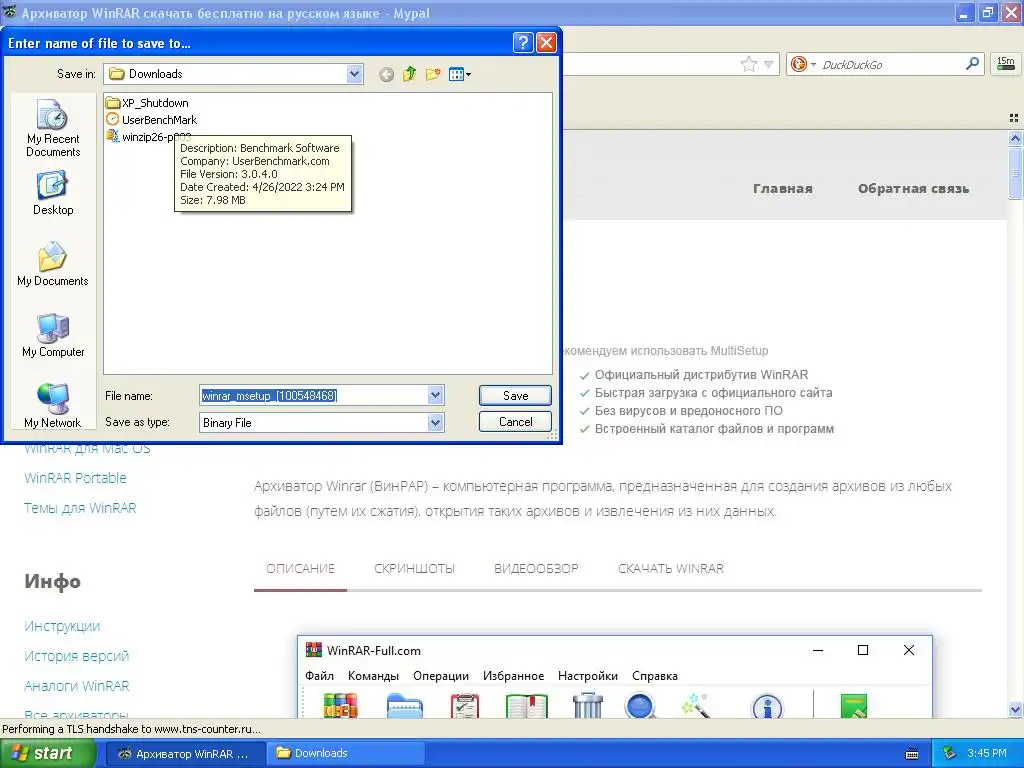
Task: Click the 15m toolbar button
Action: point(1006,63)
